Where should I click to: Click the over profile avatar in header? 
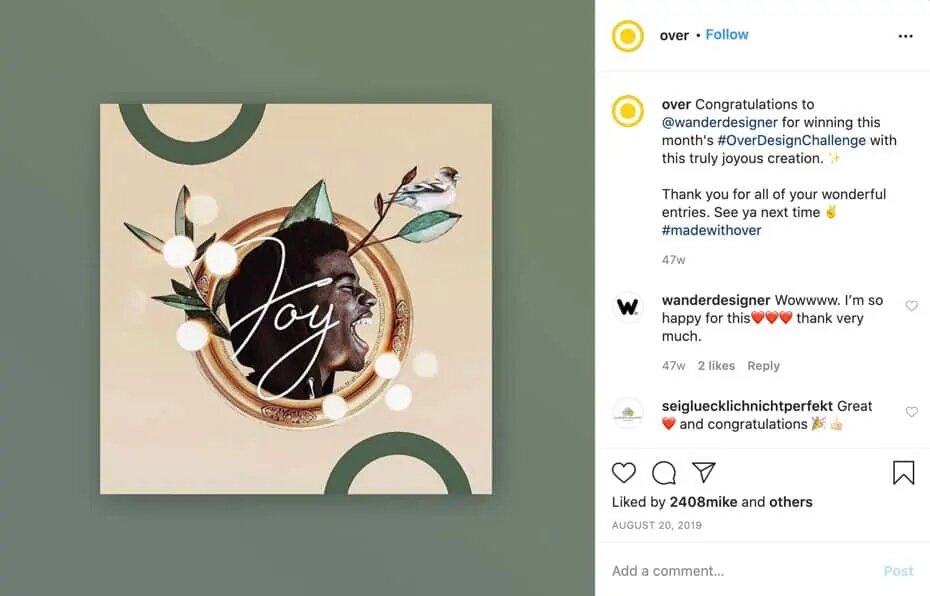coord(628,36)
